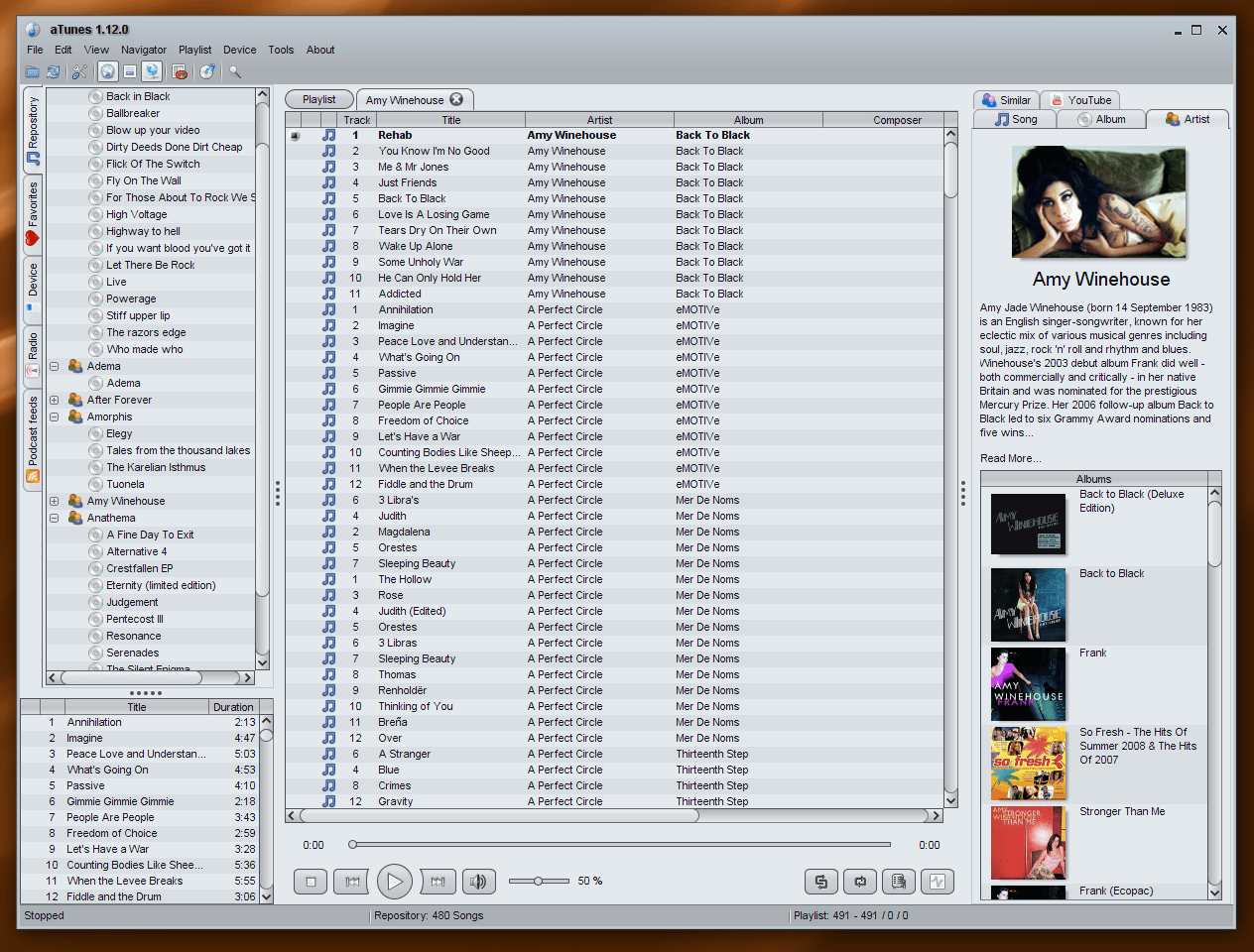Click the artist icon next to Anathema

pyautogui.click(x=75, y=518)
